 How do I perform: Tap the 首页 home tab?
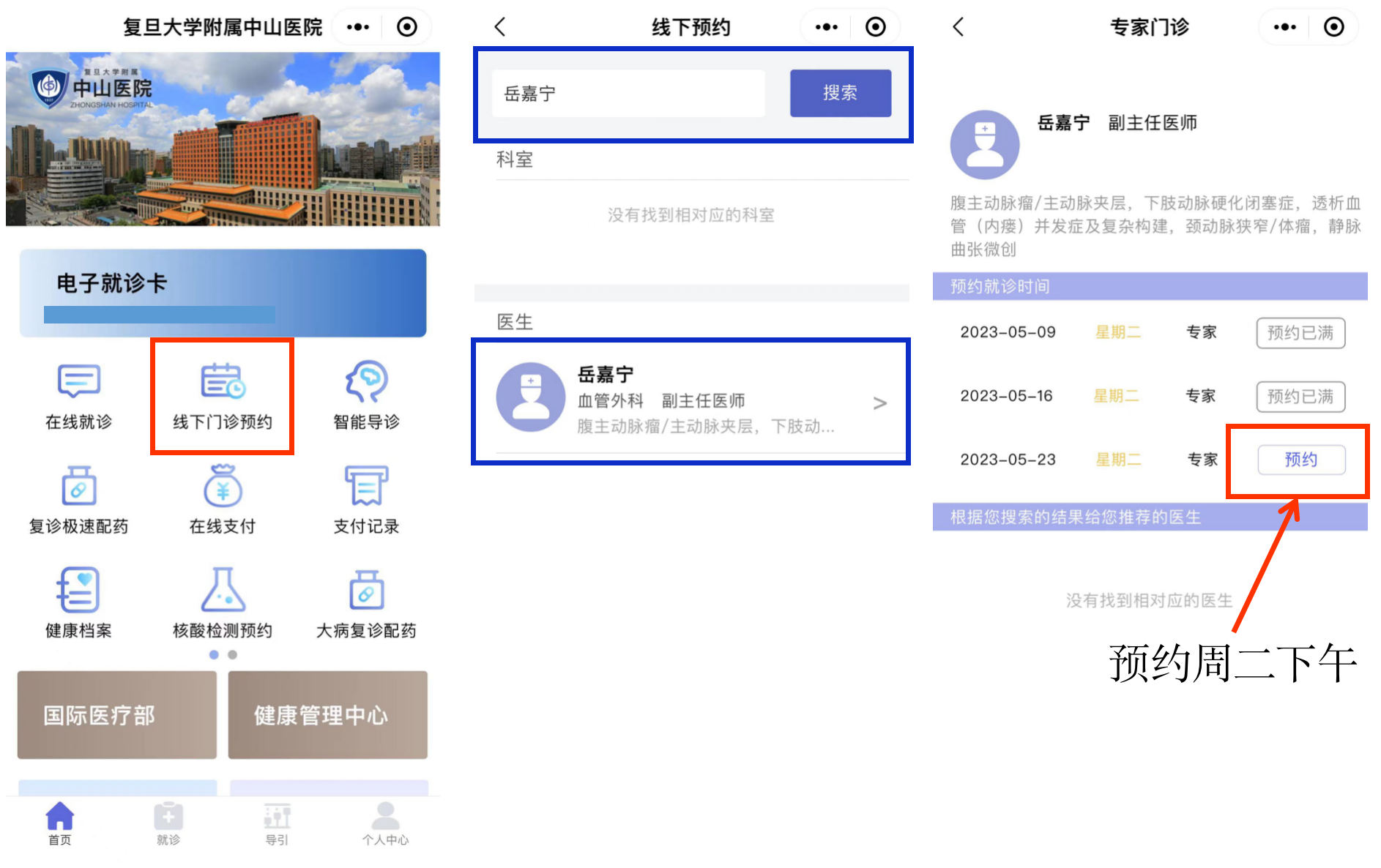(x=60, y=824)
